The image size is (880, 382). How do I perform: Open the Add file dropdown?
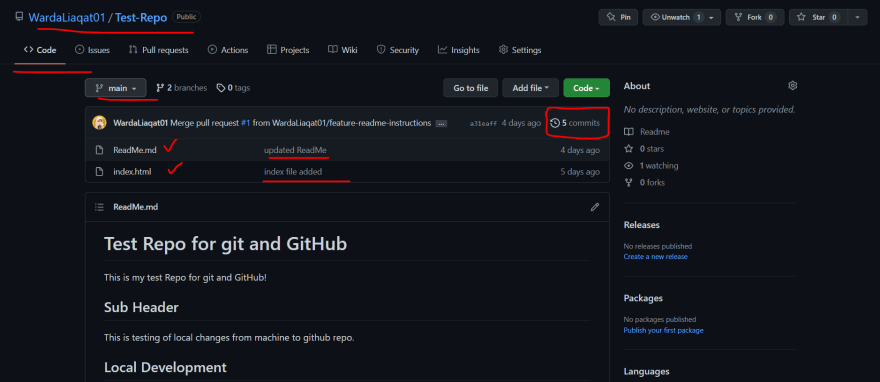click(x=530, y=88)
